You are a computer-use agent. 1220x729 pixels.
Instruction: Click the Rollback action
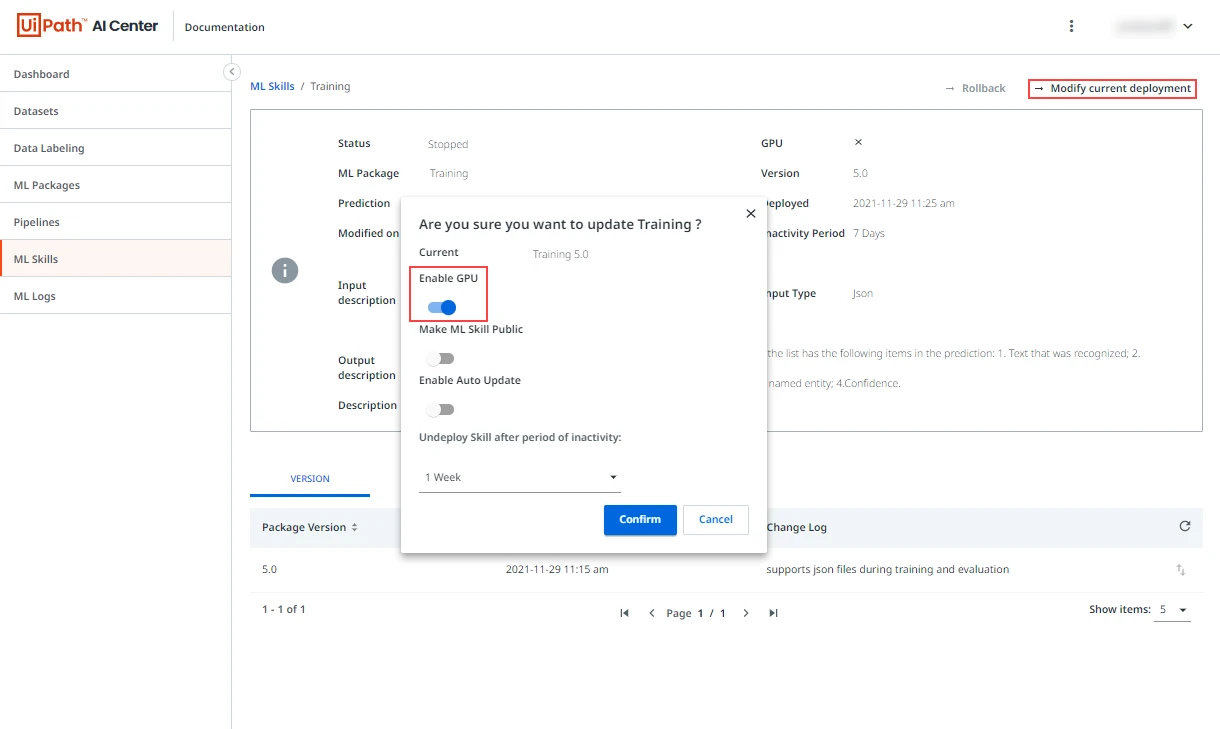pos(975,88)
